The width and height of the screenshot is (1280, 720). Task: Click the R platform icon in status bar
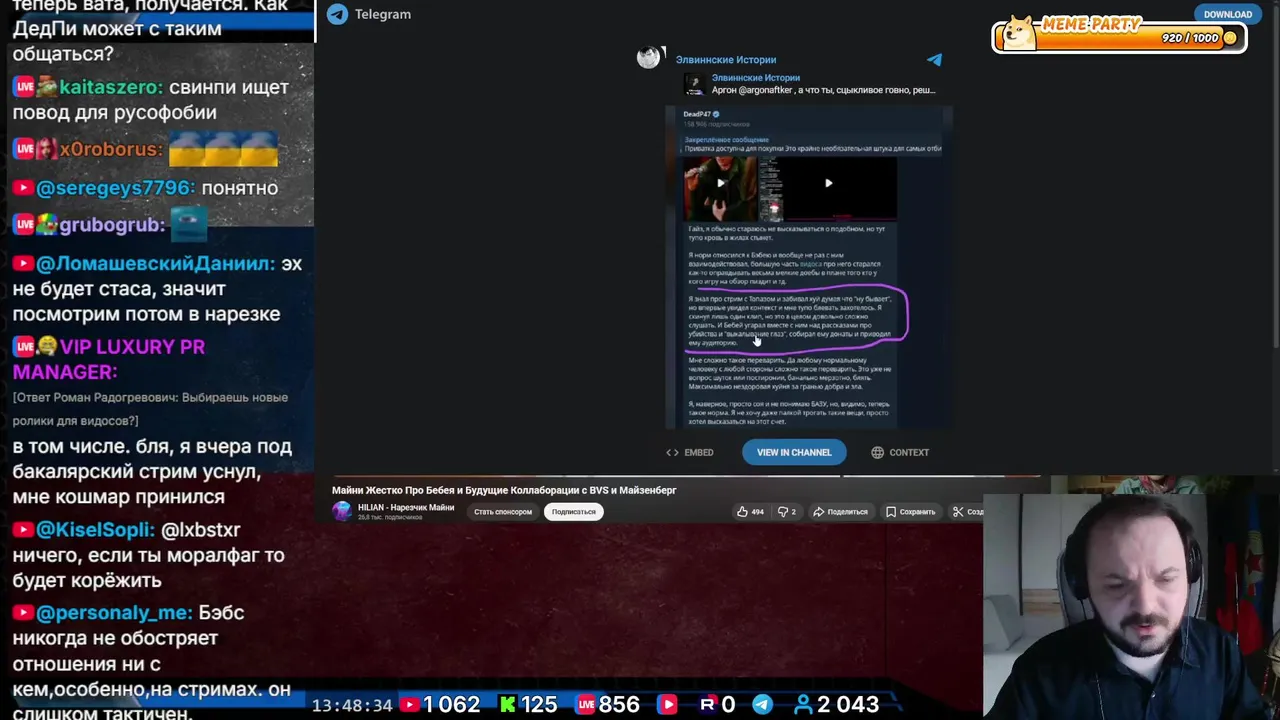(x=707, y=705)
